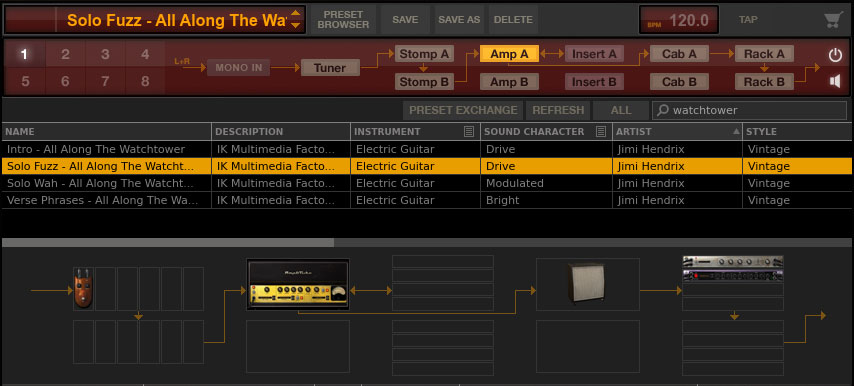
Task: Delete the current preset
Action: click(x=513, y=20)
